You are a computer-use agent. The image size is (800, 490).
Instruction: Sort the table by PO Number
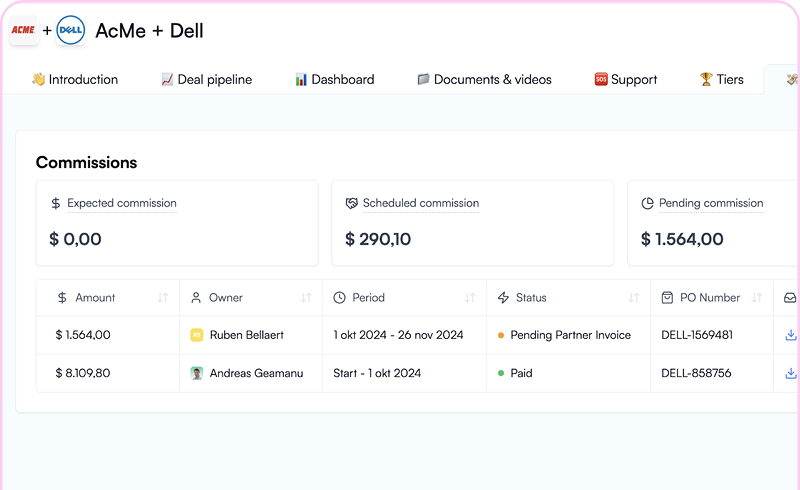[757, 298]
